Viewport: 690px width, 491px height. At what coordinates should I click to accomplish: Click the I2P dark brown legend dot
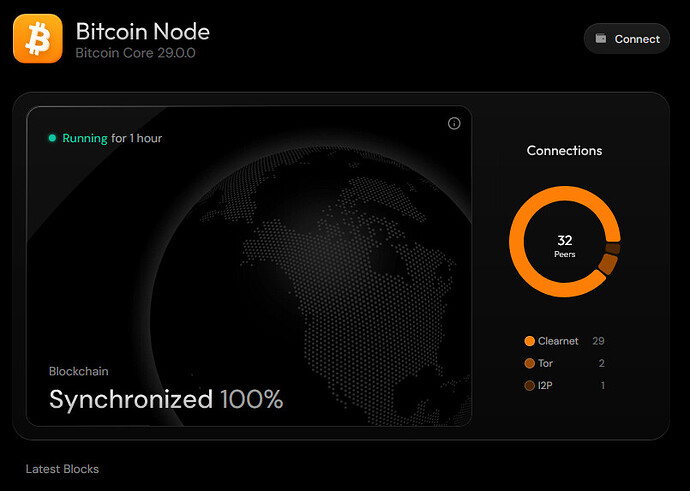(x=529, y=386)
